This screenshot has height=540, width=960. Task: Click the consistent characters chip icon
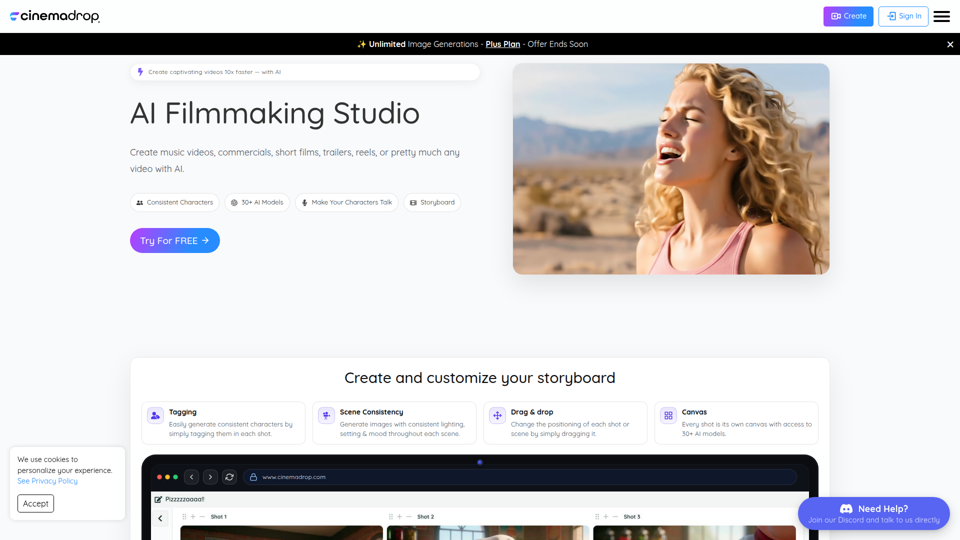coord(140,203)
